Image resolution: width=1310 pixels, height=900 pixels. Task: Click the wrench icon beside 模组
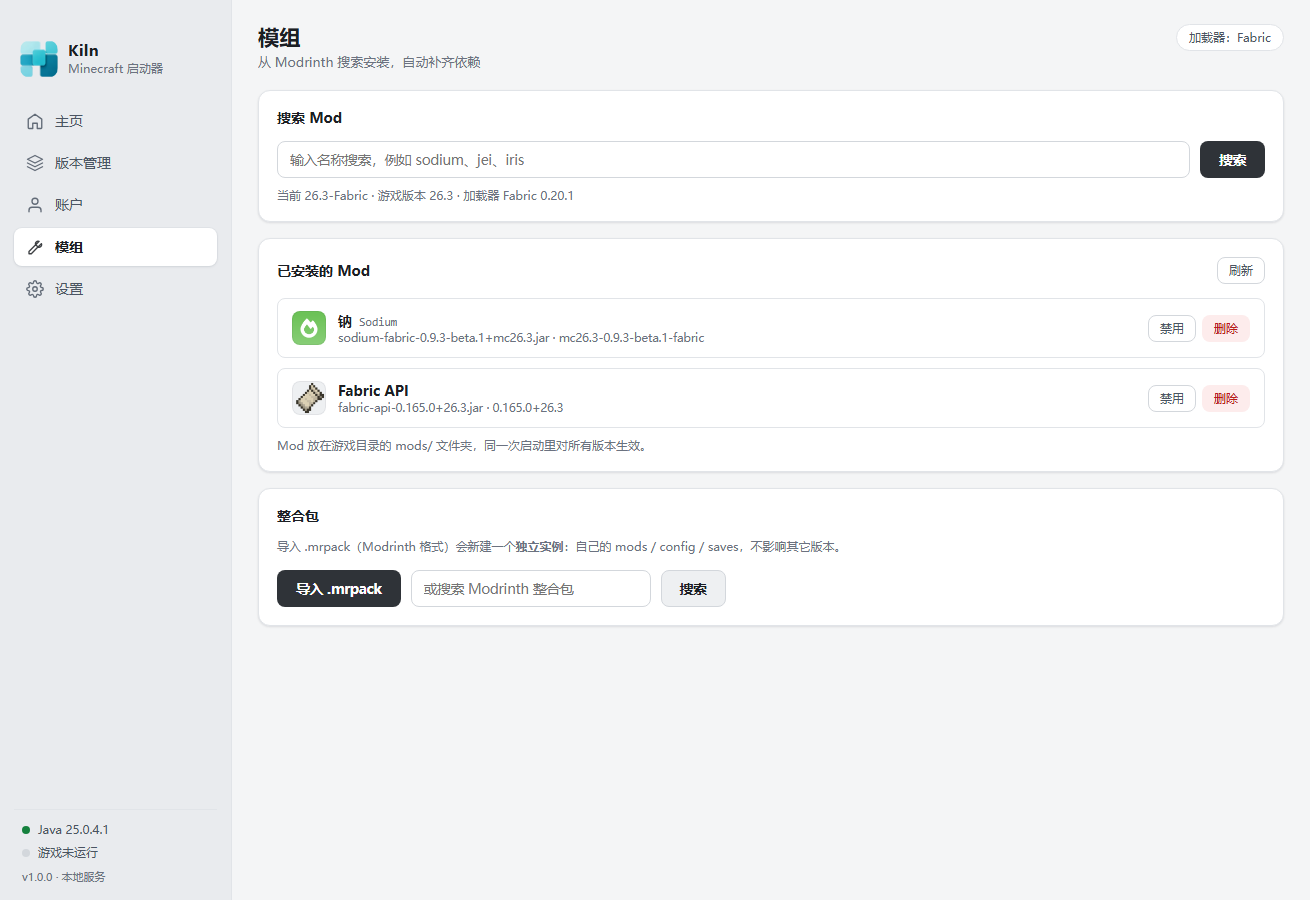point(35,247)
